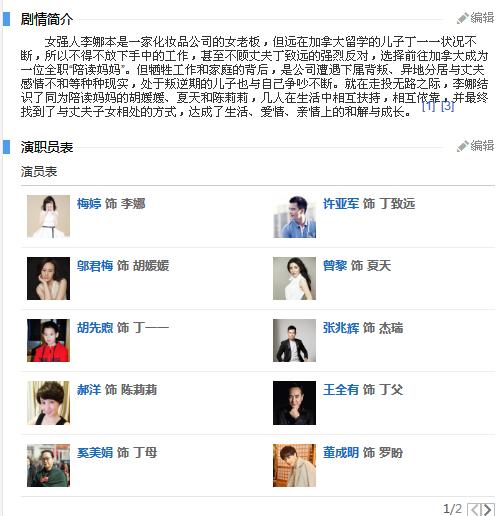View 许亚军's portrait thumbnail
This screenshot has height=516, width=497.
coord(294,216)
